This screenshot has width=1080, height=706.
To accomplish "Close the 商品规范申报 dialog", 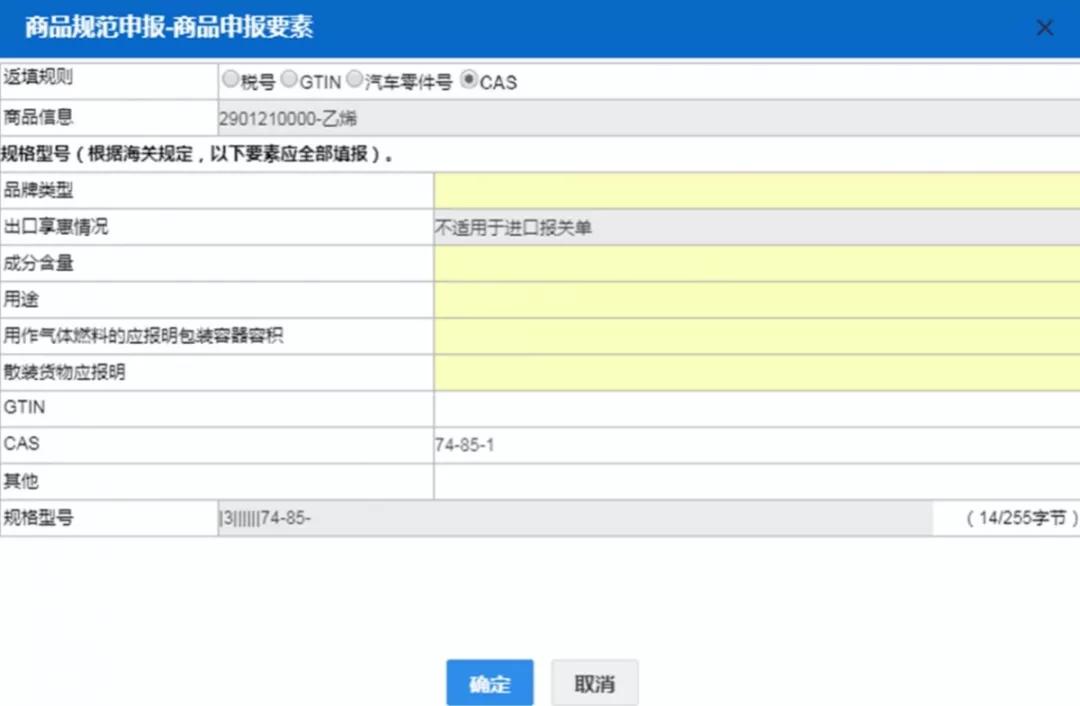I will [x=1044, y=27].
